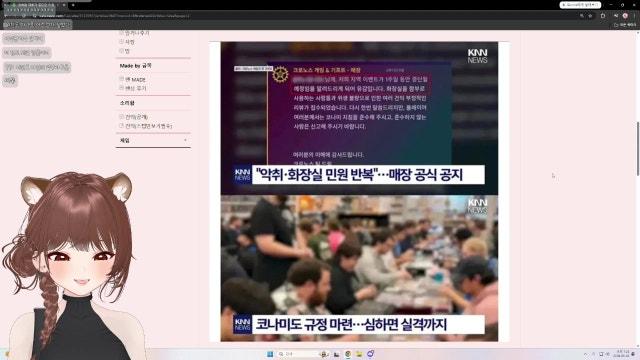
Task: Open the browser extensions puzzle icon
Action: 603,16
